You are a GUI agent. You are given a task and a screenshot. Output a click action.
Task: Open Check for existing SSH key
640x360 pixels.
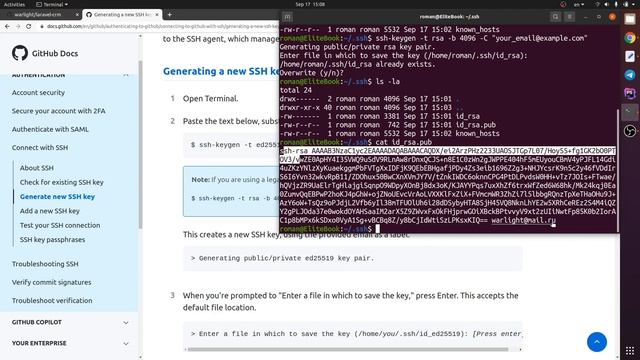click(62, 182)
